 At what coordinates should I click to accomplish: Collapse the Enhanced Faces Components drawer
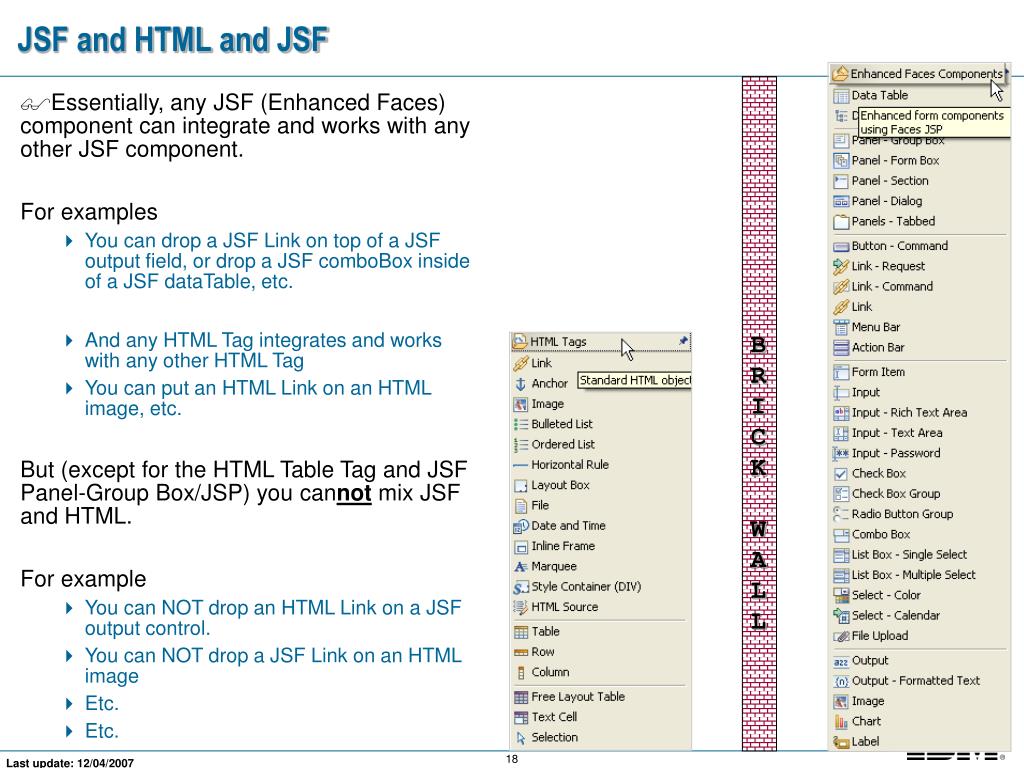[919, 74]
